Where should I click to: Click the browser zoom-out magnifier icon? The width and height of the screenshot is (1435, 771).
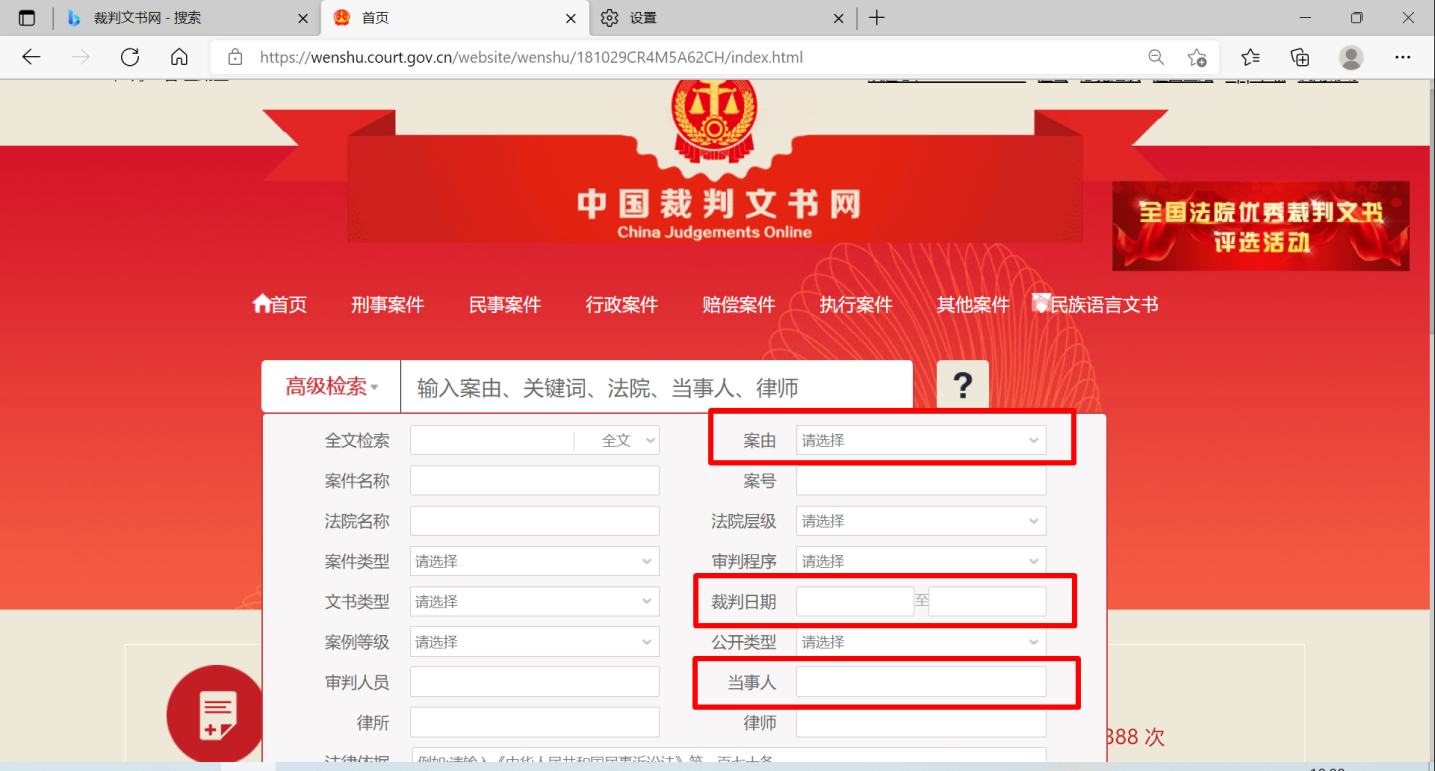[x=1156, y=57]
